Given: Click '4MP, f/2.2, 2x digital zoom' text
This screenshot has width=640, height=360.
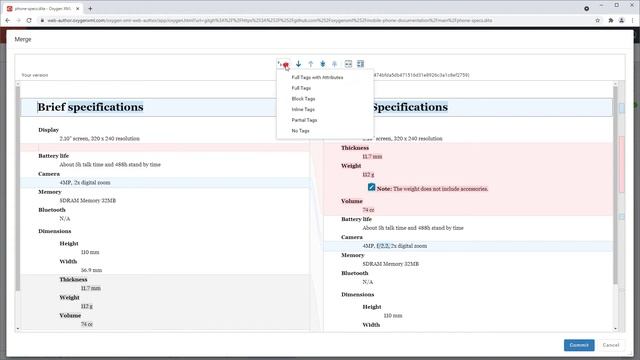Looking at the screenshot, I should click(x=395, y=246).
